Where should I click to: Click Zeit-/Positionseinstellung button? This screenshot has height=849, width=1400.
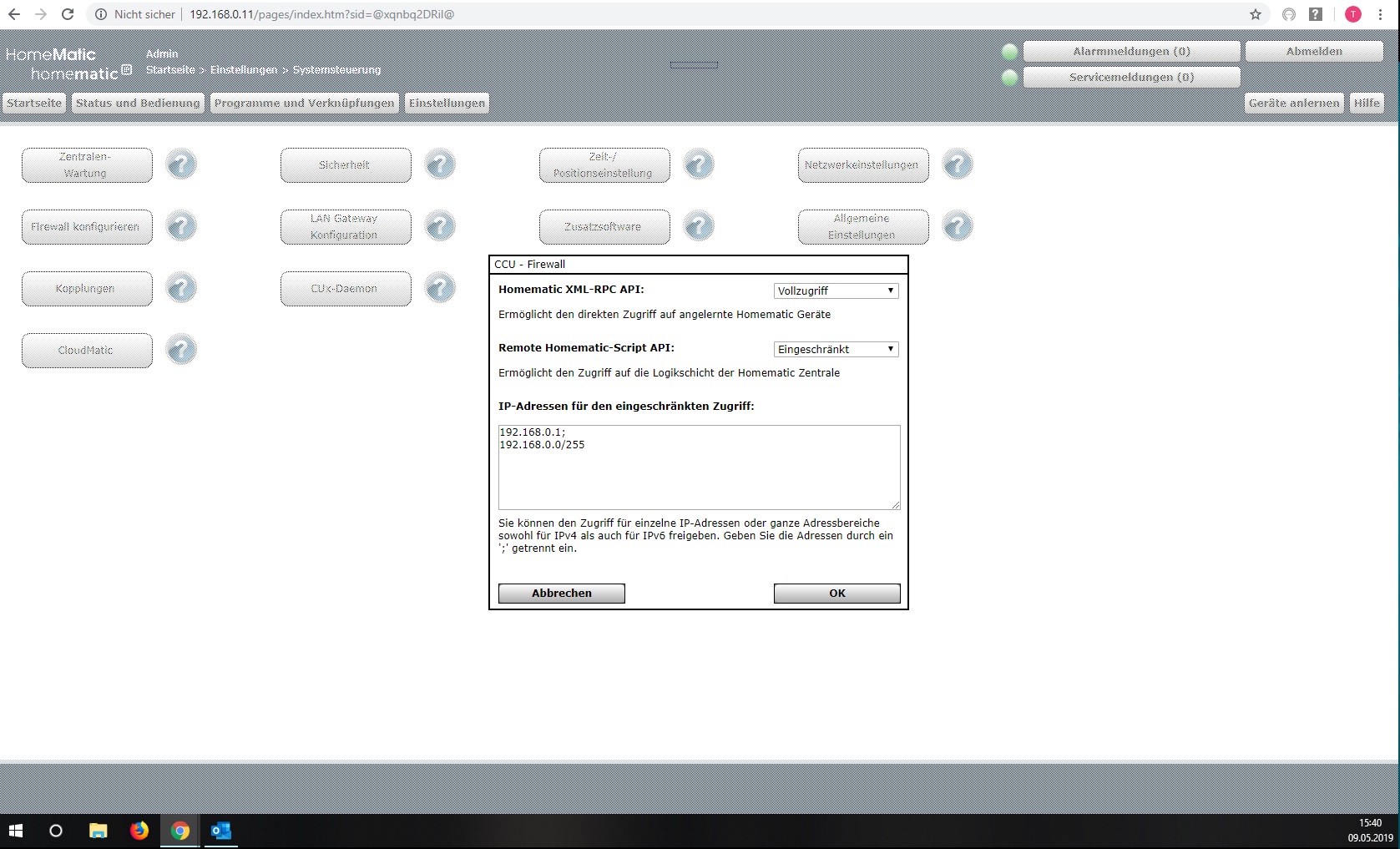tap(604, 164)
